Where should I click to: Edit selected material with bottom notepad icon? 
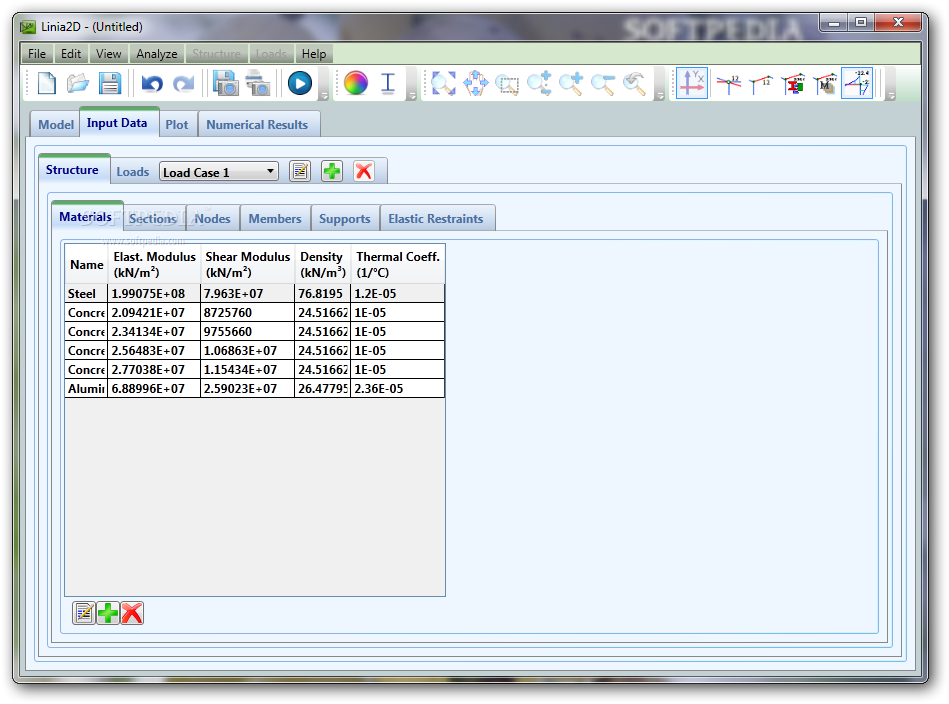(84, 613)
